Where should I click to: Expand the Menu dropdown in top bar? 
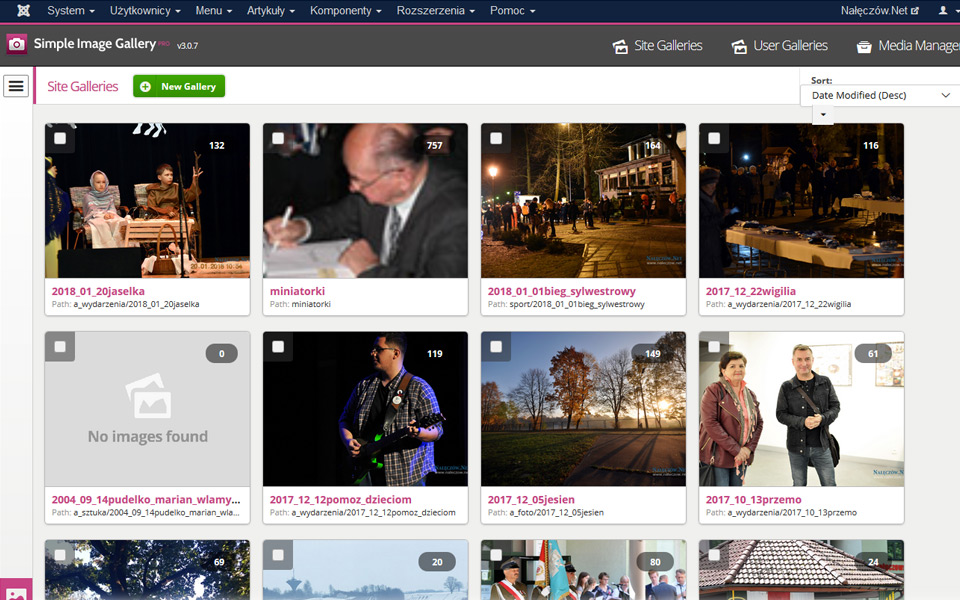coord(214,10)
